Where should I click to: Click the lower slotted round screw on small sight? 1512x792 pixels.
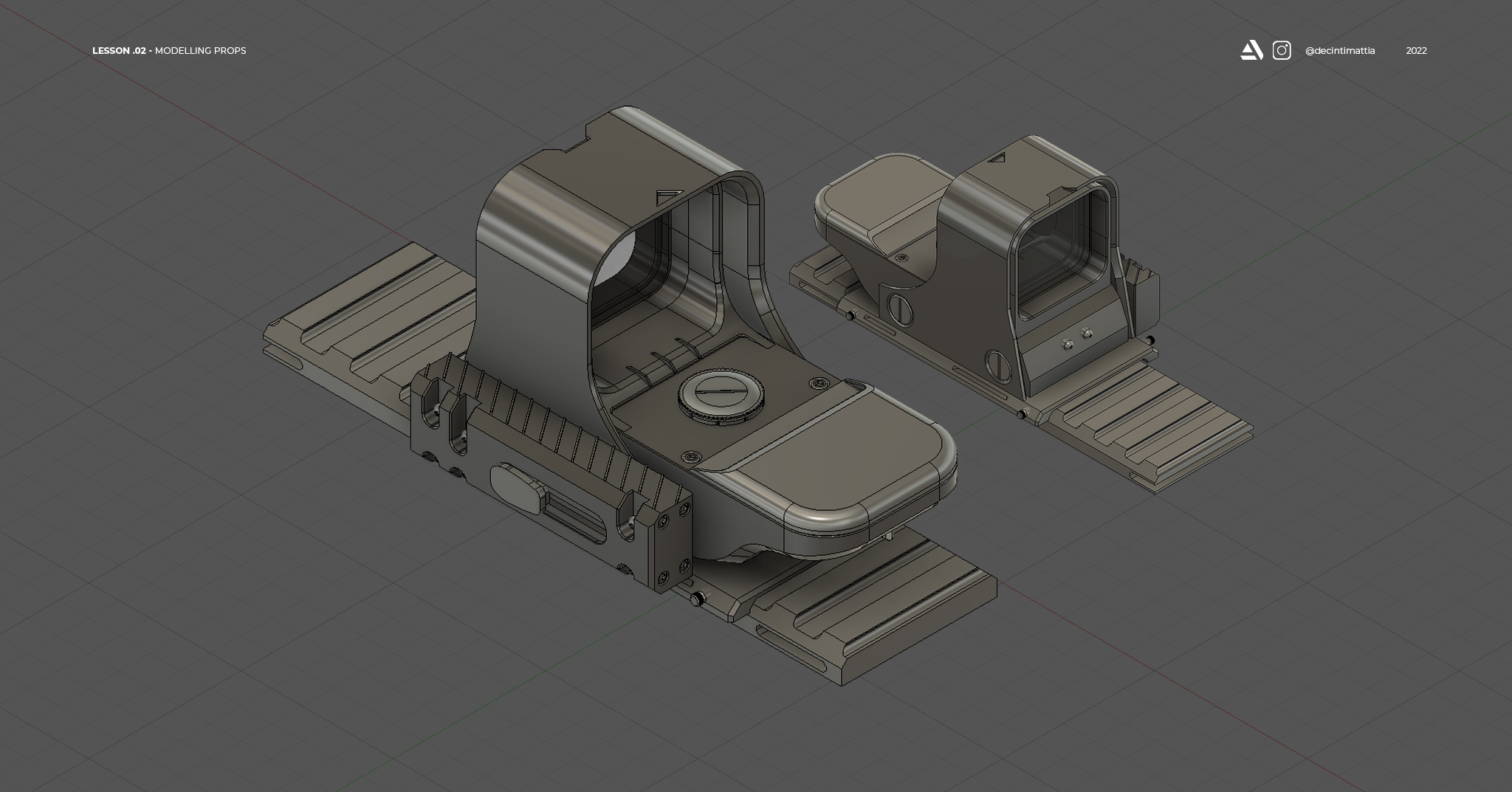click(998, 365)
